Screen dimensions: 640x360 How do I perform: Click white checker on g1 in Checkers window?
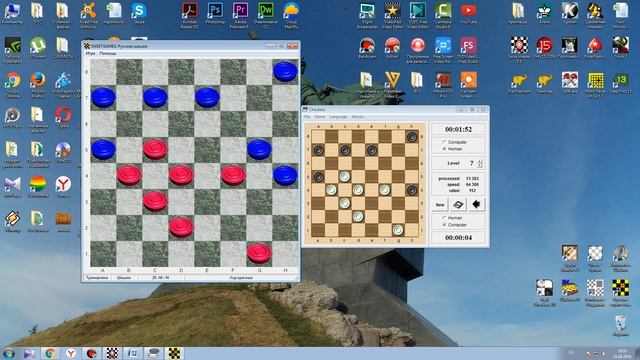coord(398,230)
